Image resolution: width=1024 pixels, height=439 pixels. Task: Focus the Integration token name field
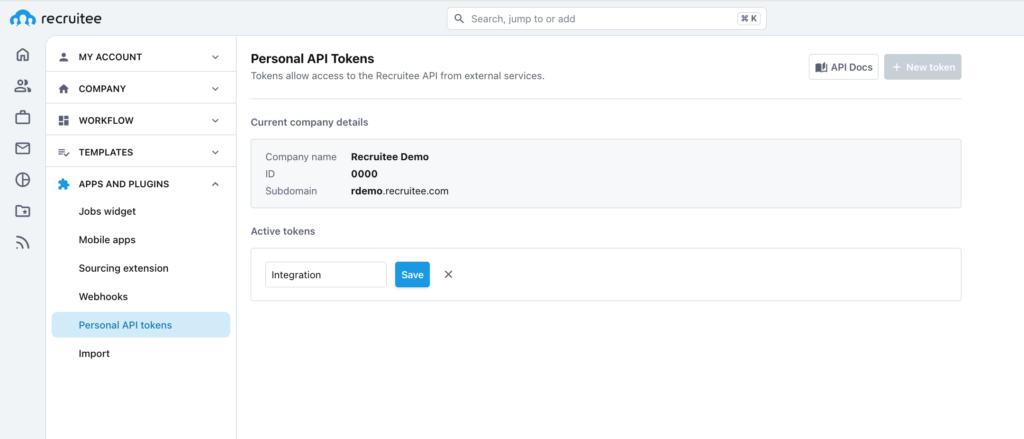[326, 274]
